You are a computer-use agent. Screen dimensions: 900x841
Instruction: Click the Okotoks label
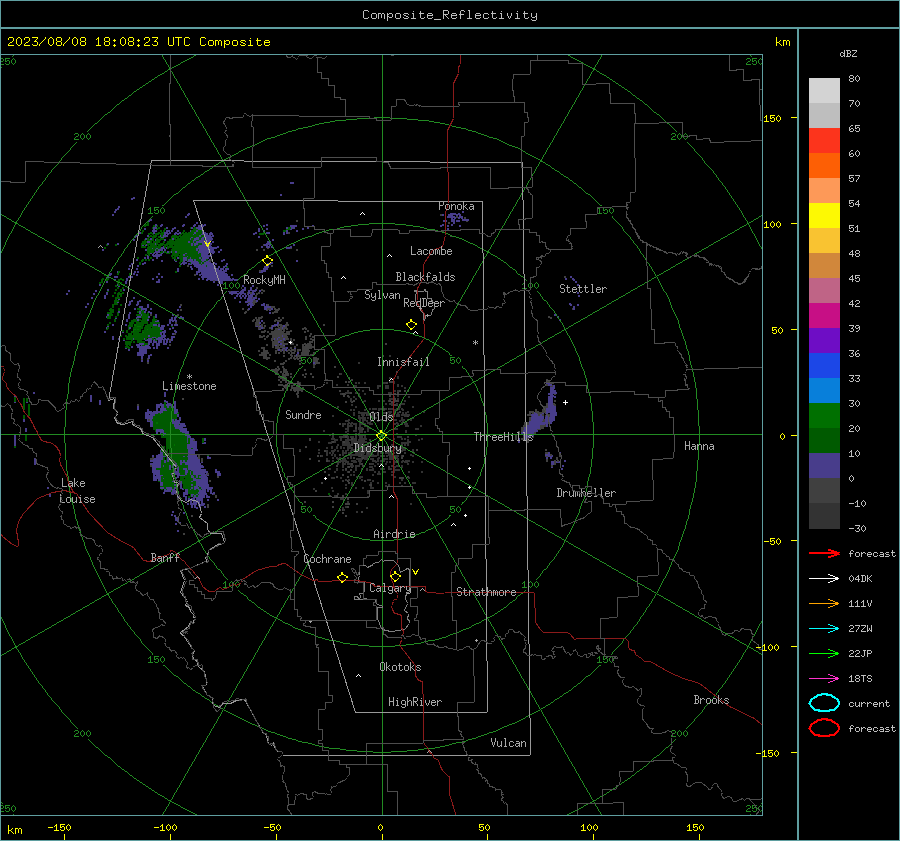pyautogui.click(x=400, y=667)
